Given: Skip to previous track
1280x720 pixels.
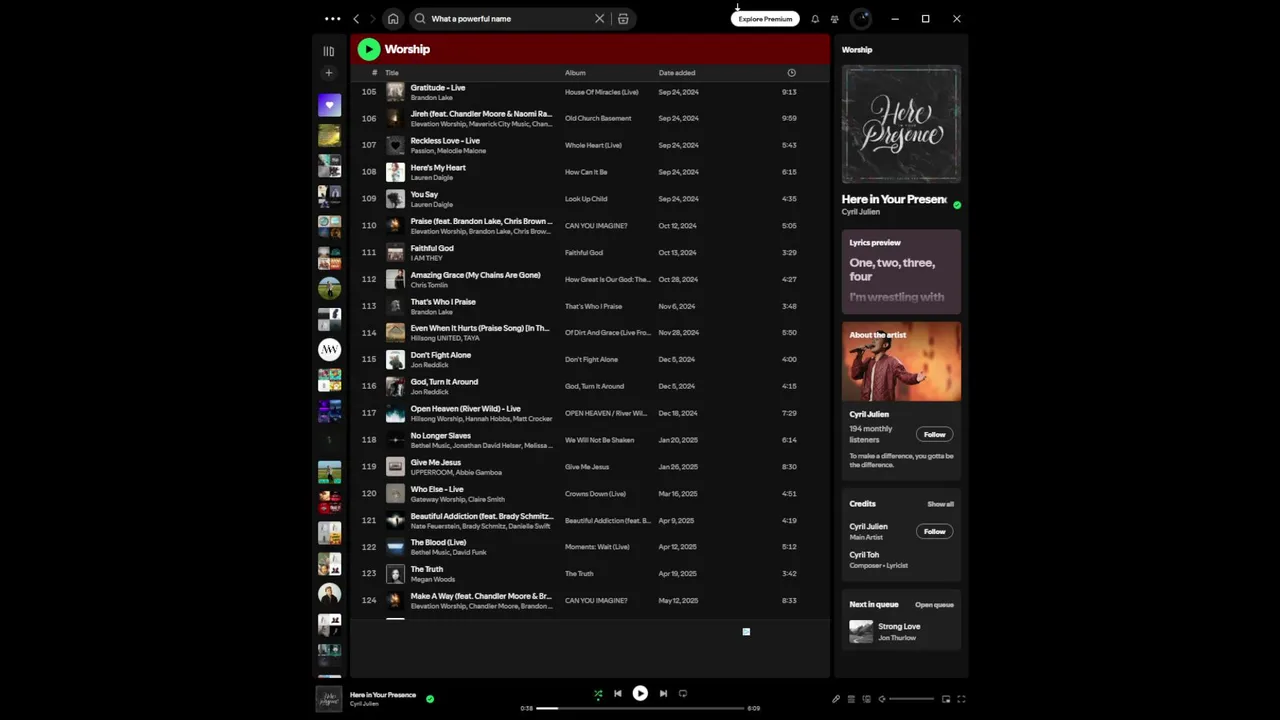Looking at the screenshot, I should coord(618,693).
